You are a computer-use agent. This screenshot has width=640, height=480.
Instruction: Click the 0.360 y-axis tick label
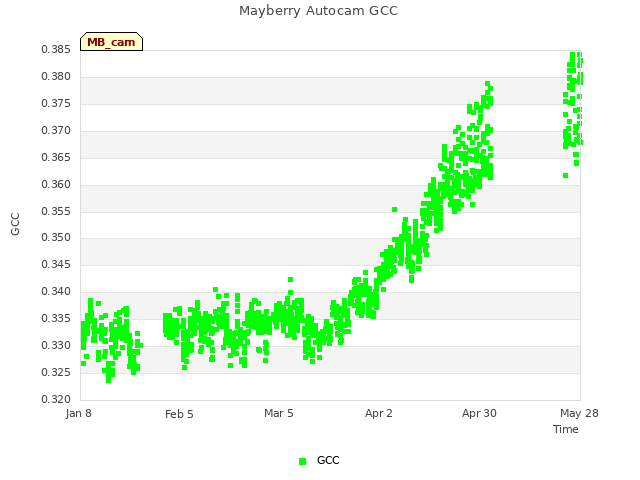[x=56, y=184]
